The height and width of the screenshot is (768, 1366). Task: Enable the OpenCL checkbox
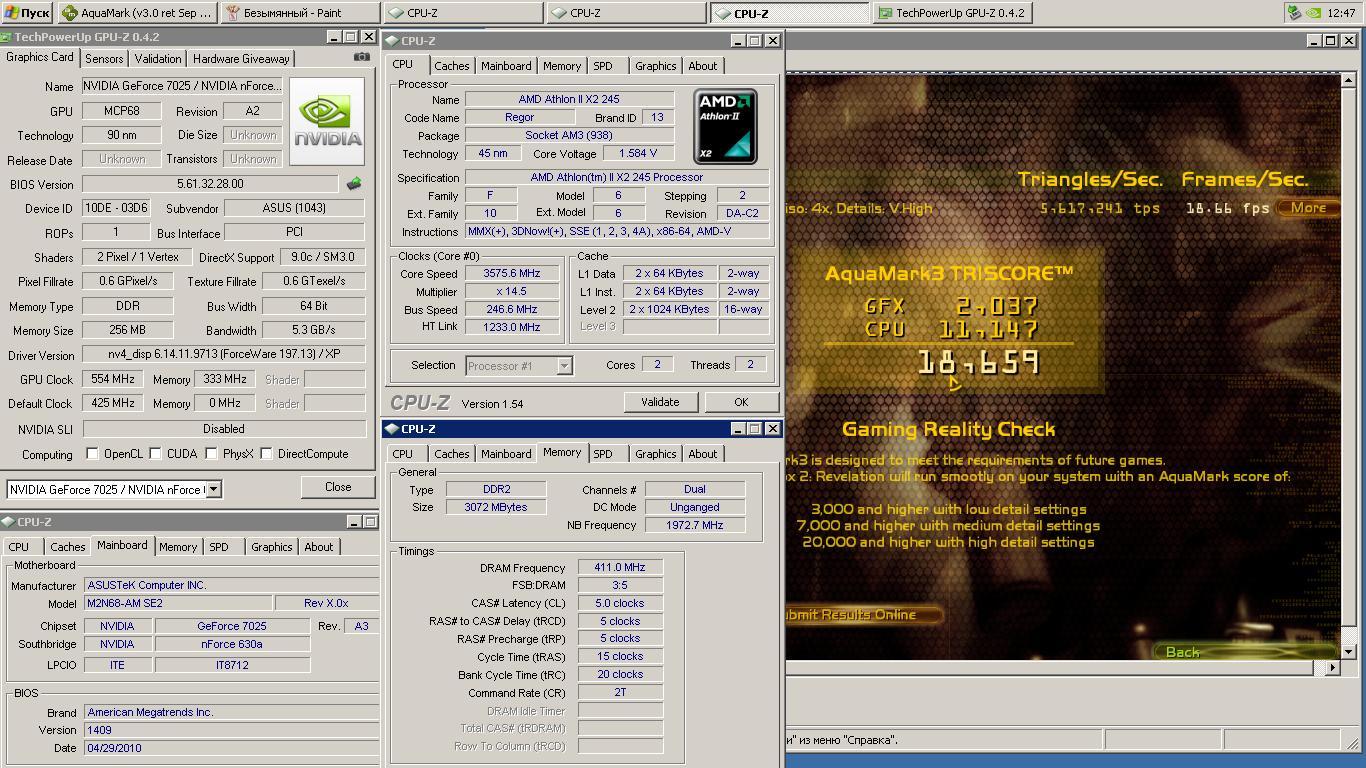[x=93, y=454]
